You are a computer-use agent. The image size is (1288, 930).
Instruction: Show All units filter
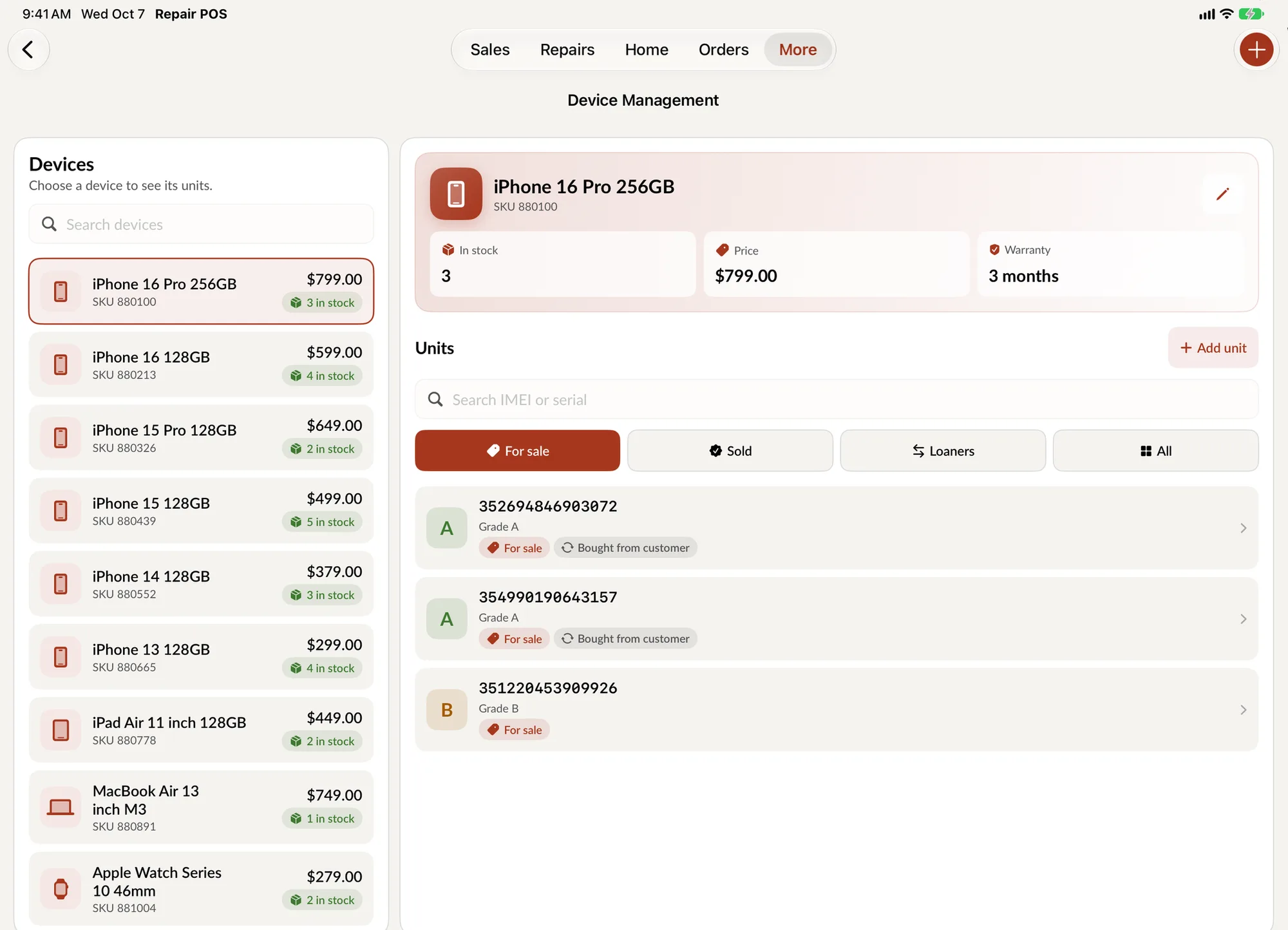tap(1155, 451)
